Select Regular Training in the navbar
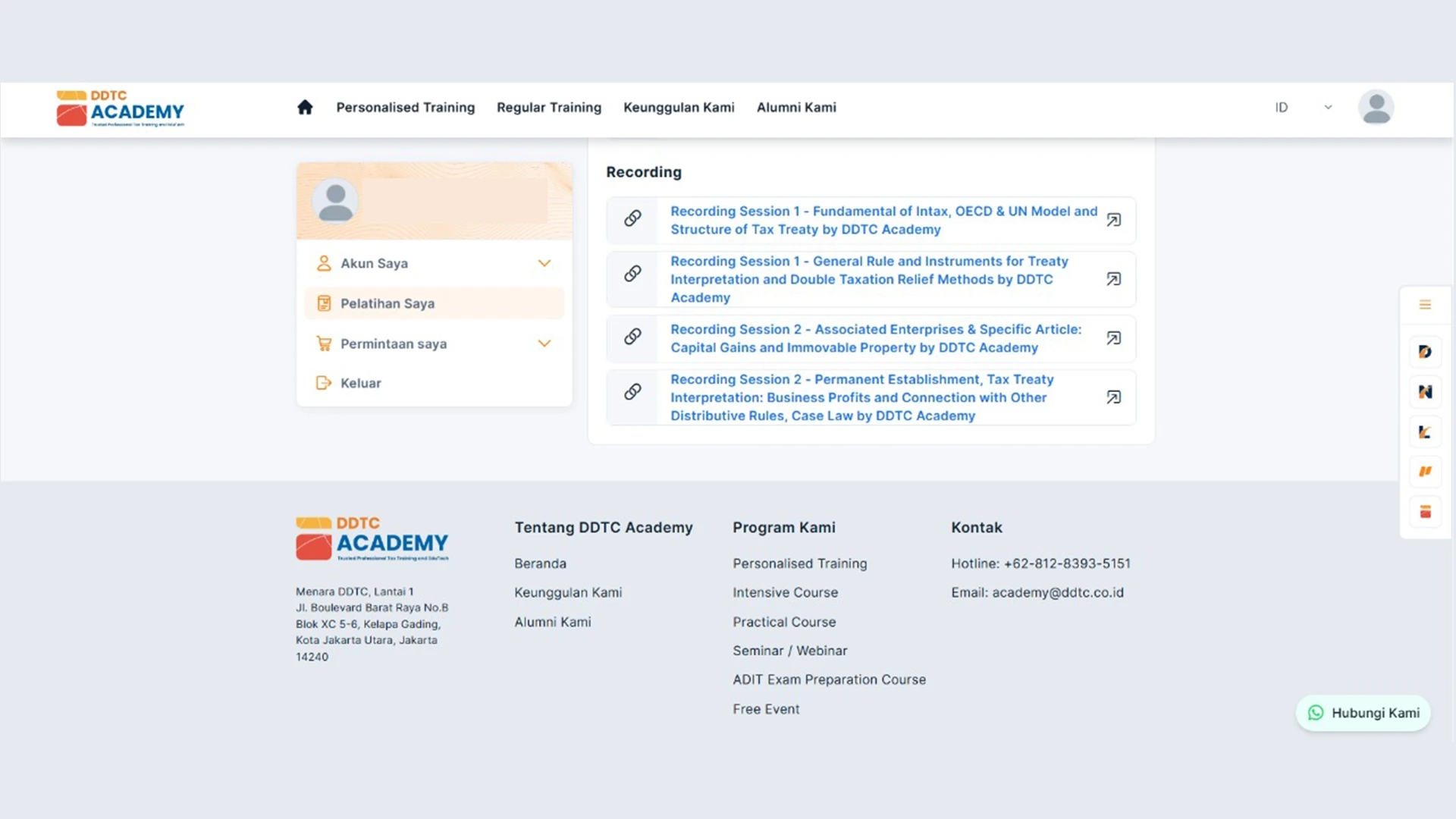 point(548,107)
